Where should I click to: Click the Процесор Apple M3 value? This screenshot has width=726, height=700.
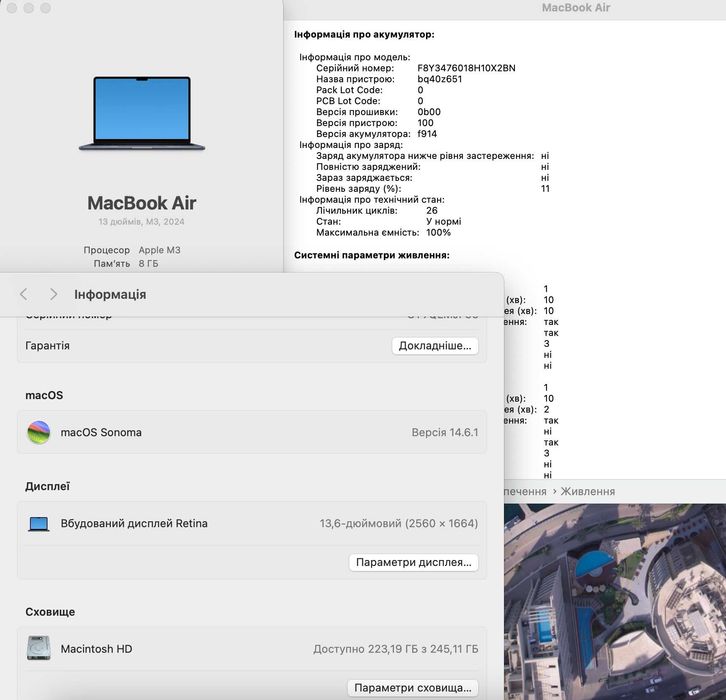tap(159, 250)
